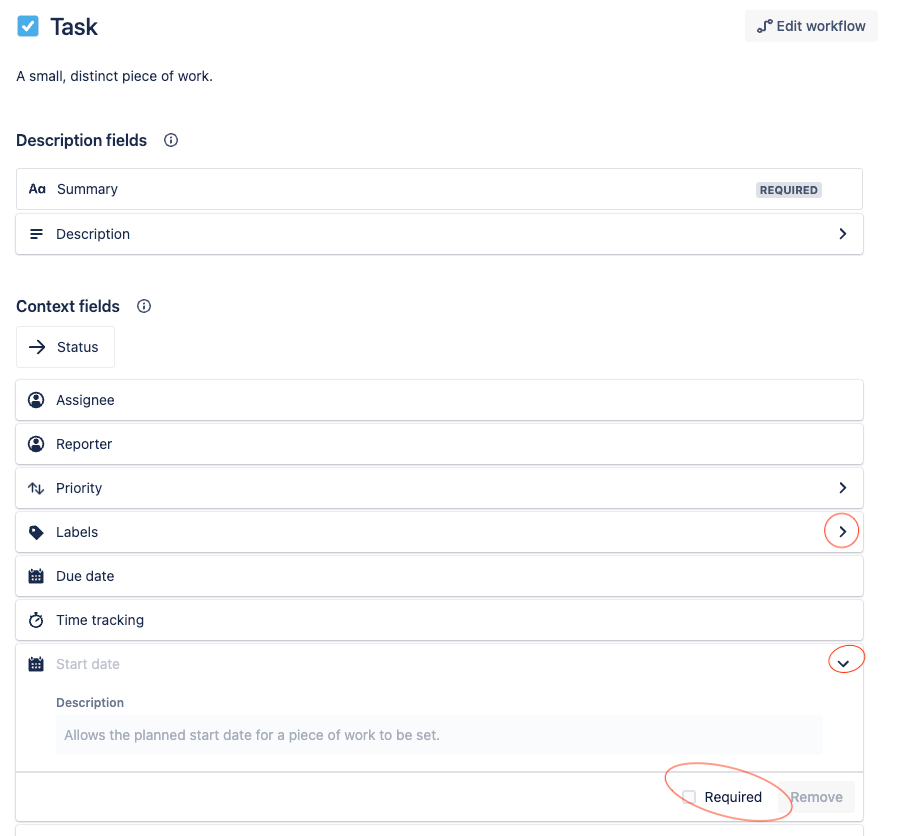Click the Due date calendar icon
Screen dimensions: 899x836
[37, 575]
